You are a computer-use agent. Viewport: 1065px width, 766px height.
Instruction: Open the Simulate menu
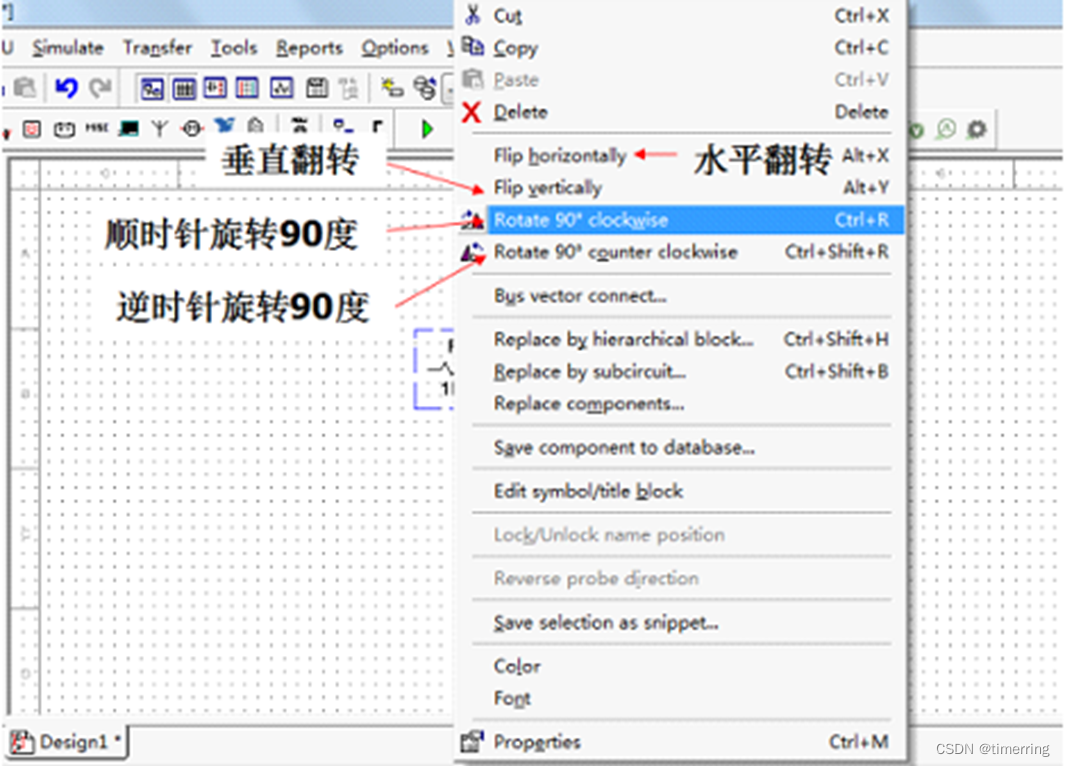(68, 48)
